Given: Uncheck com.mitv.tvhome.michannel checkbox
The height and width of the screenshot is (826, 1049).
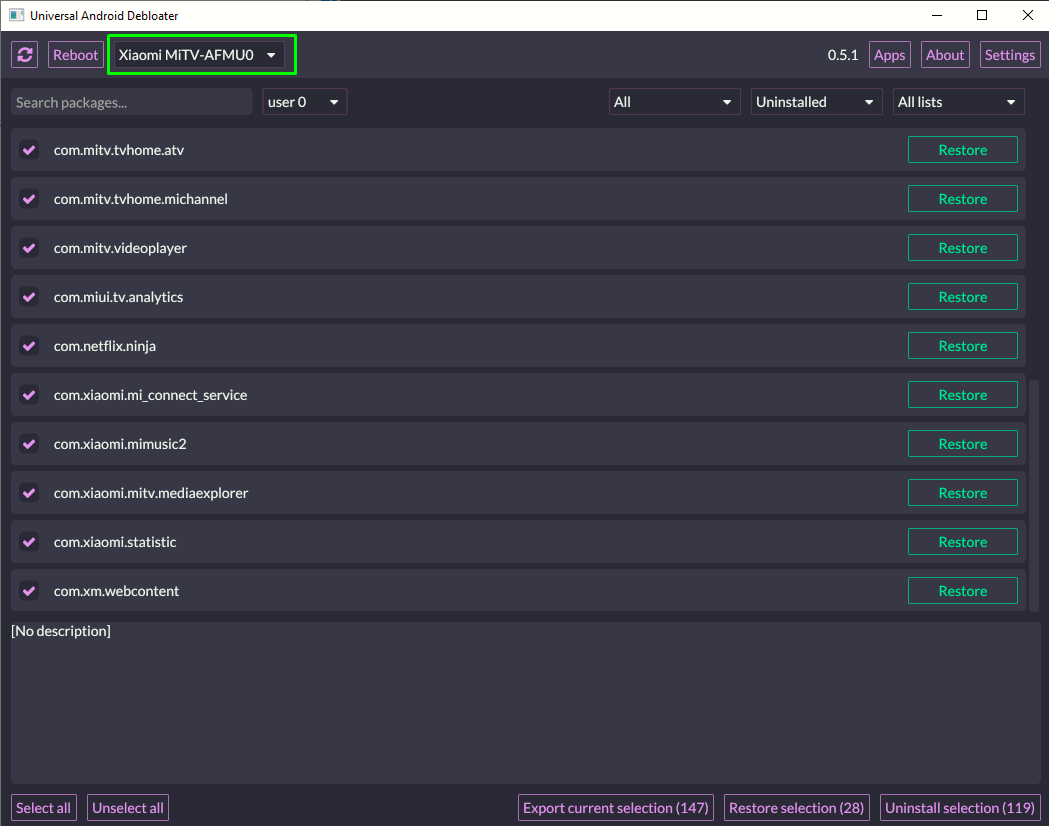Looking at the screenshot, I should (29, 199).
